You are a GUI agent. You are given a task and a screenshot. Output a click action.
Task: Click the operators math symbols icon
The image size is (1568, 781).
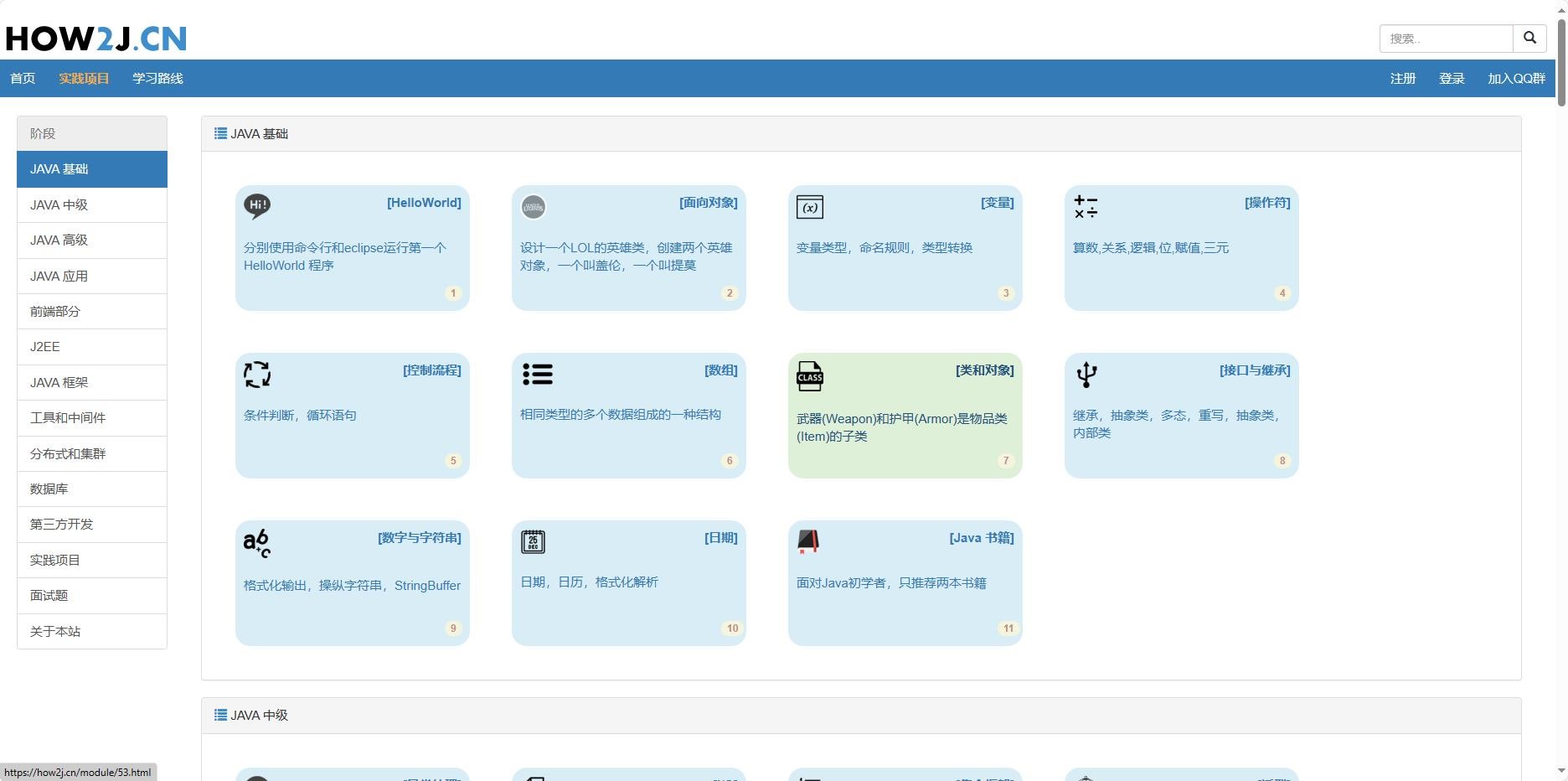pyautogui.click(x=1086, y=206)
